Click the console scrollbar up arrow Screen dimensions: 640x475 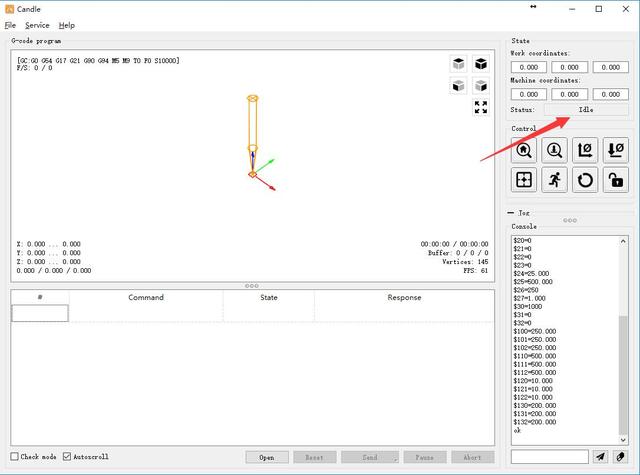click(x=623, y=241)
